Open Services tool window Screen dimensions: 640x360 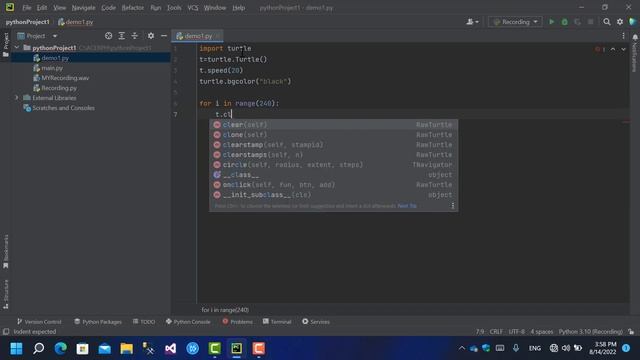tap(316, 322)
